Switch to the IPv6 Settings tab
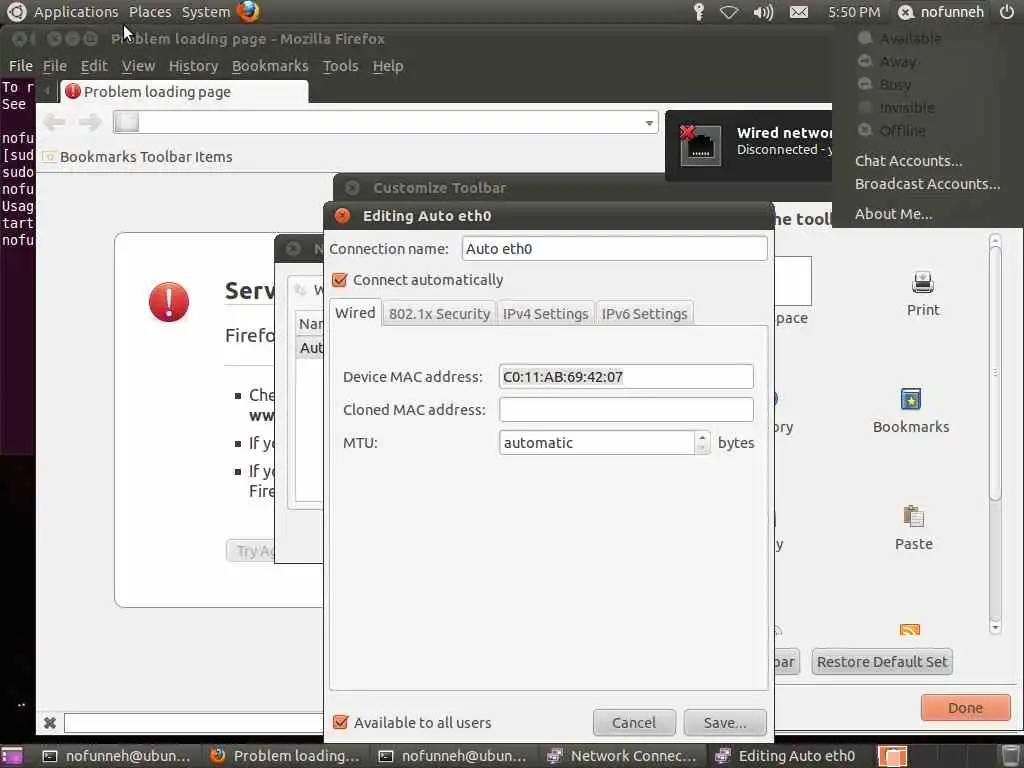Viewport: 1024px width, 768px height. click(x=644, y=314)
